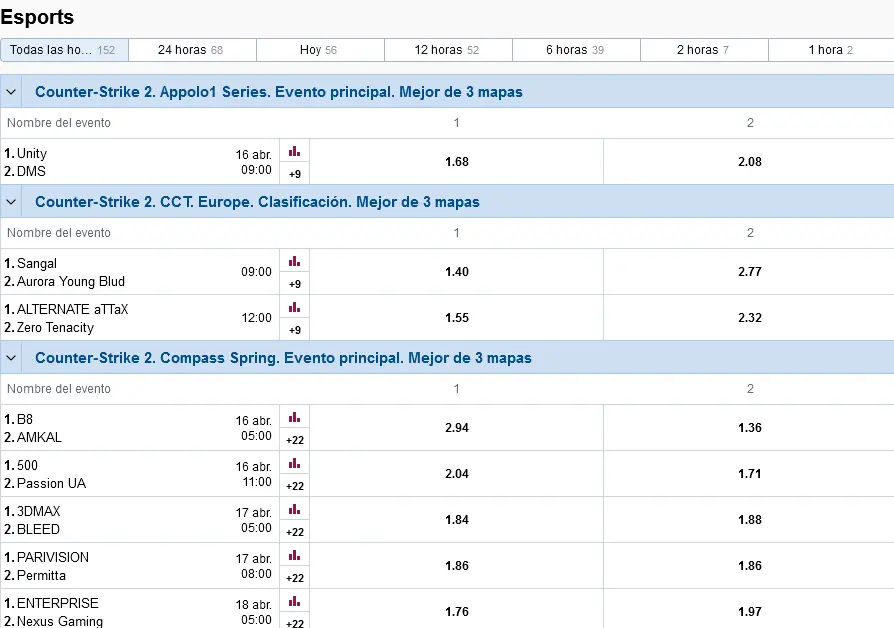Image resolution: width=894 pixels, height=628 pixels.
Task: Show +22 markets for 500 vs Passion UA
Action: click(x=294, y=486)
